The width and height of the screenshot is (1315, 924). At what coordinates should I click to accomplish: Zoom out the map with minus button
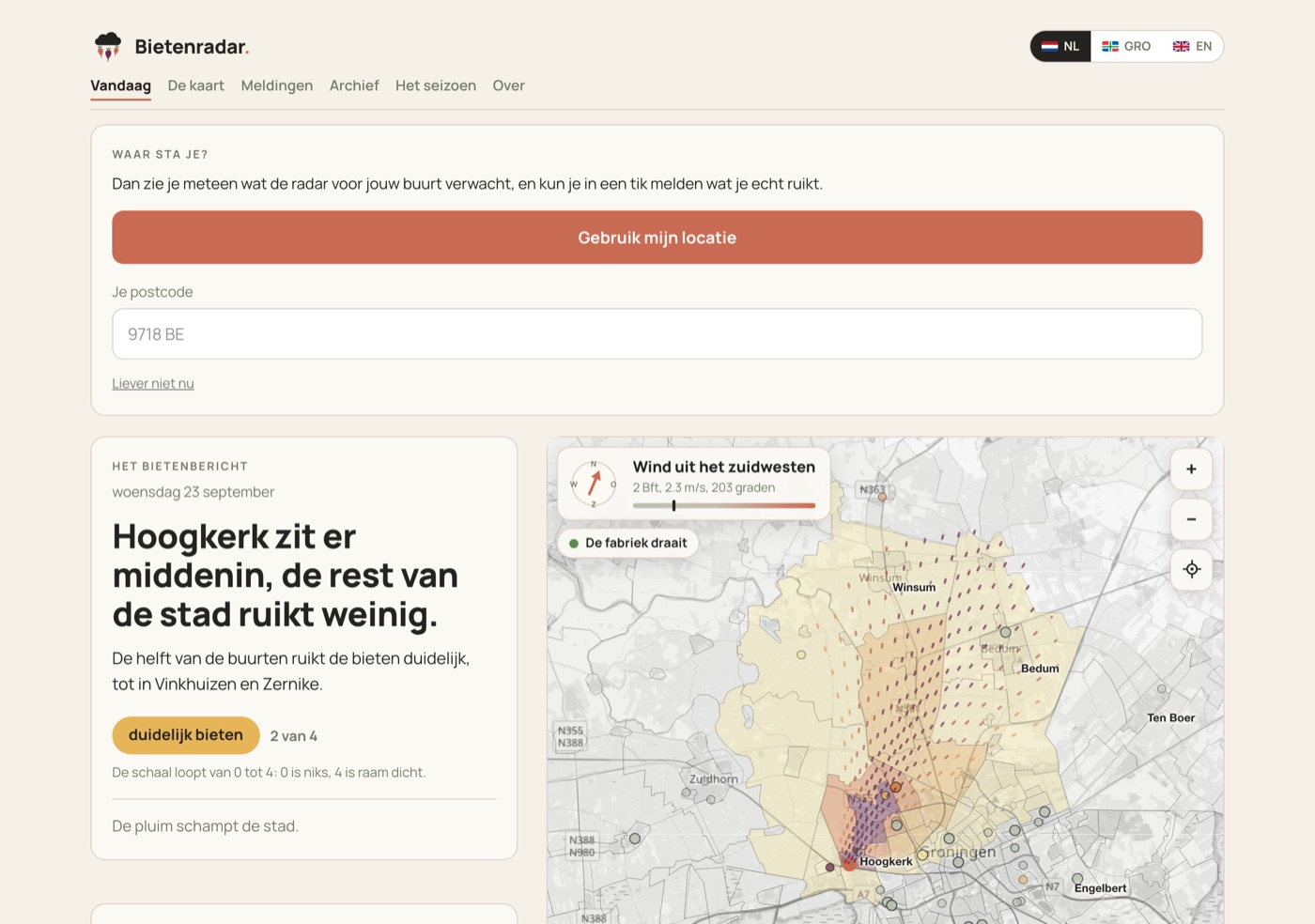click(1191, 519)
